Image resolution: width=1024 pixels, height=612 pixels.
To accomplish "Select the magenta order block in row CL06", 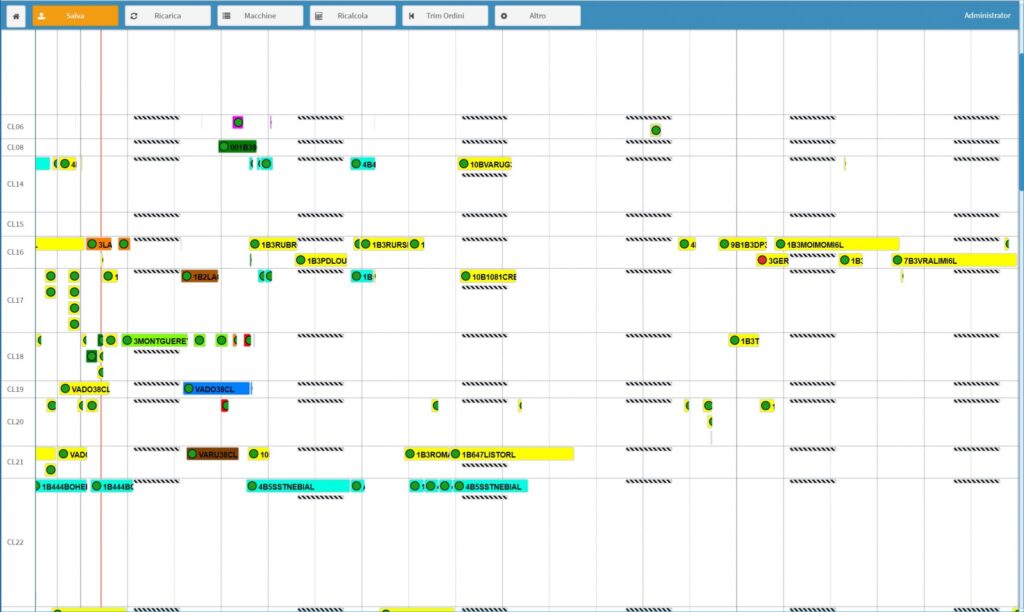I will (x=238, y=122).
